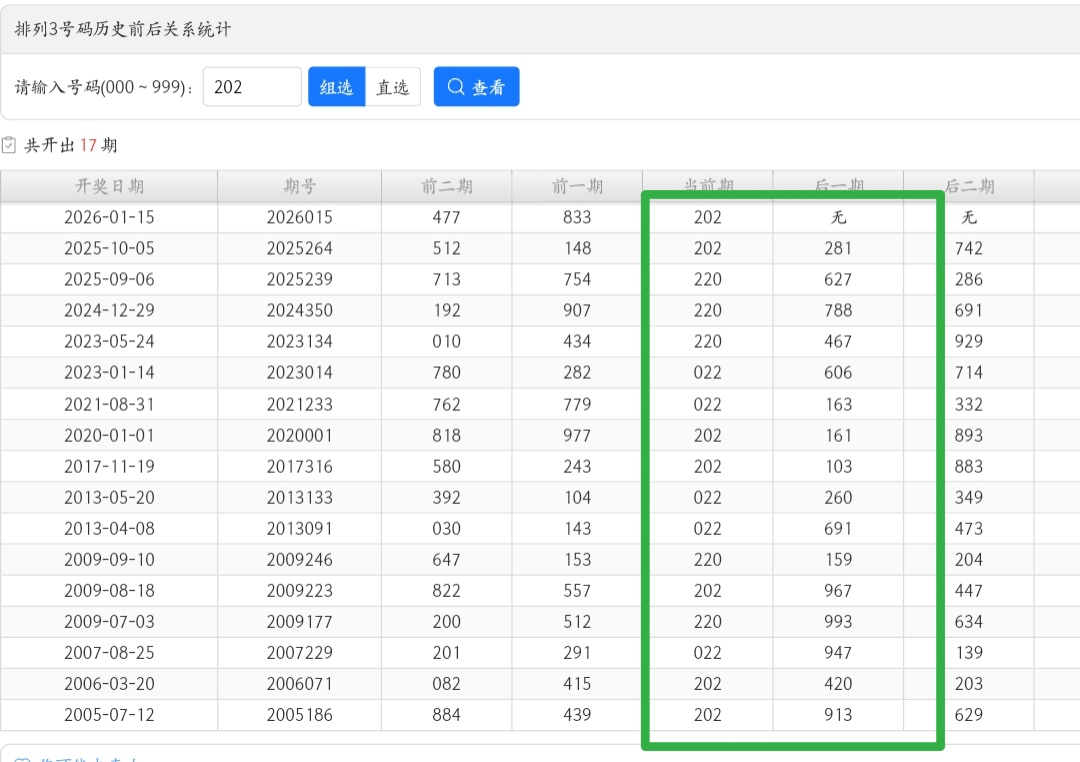Select the row dated 2026-01-15

[109, 217]
